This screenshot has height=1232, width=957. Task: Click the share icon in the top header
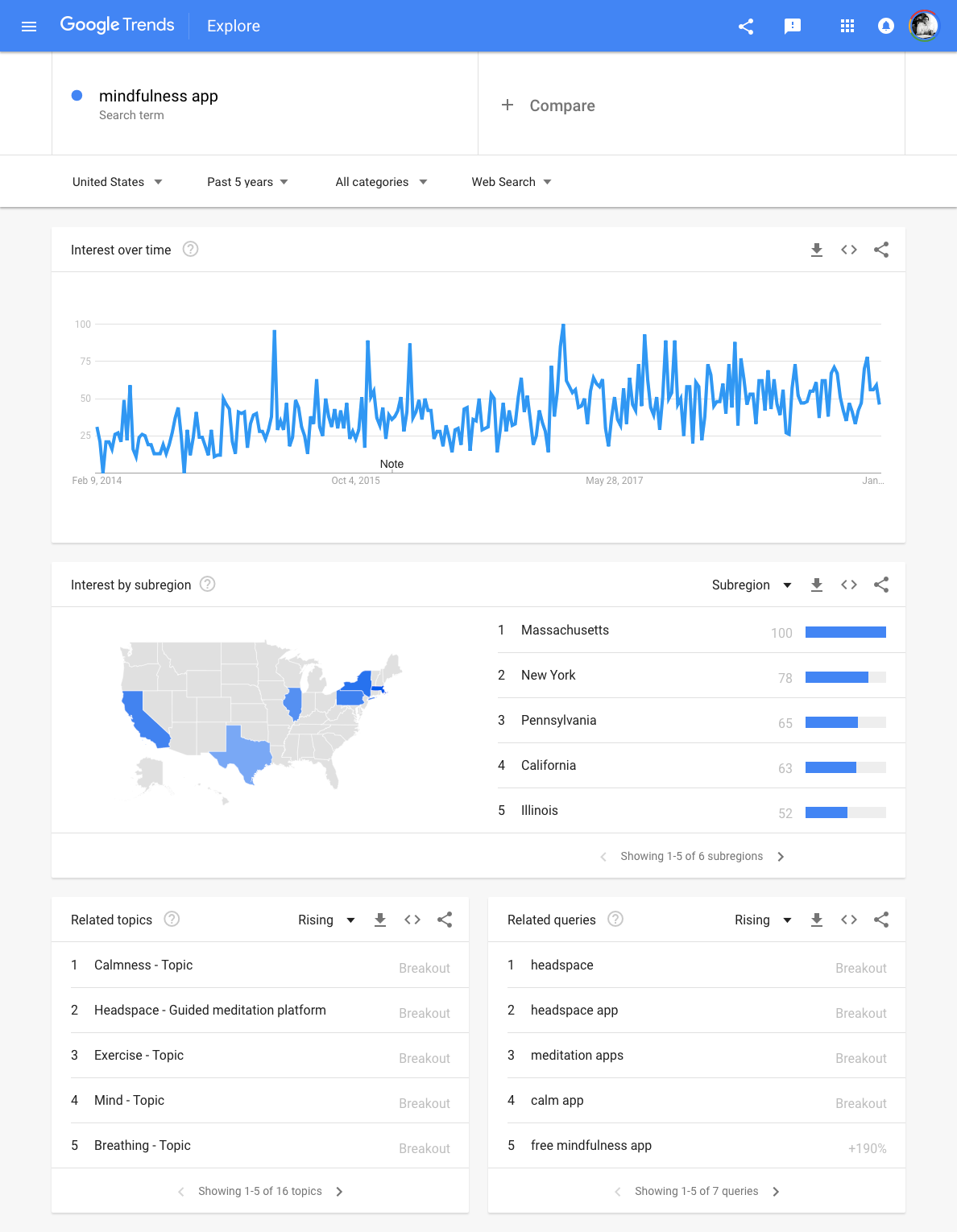point(746,27)
